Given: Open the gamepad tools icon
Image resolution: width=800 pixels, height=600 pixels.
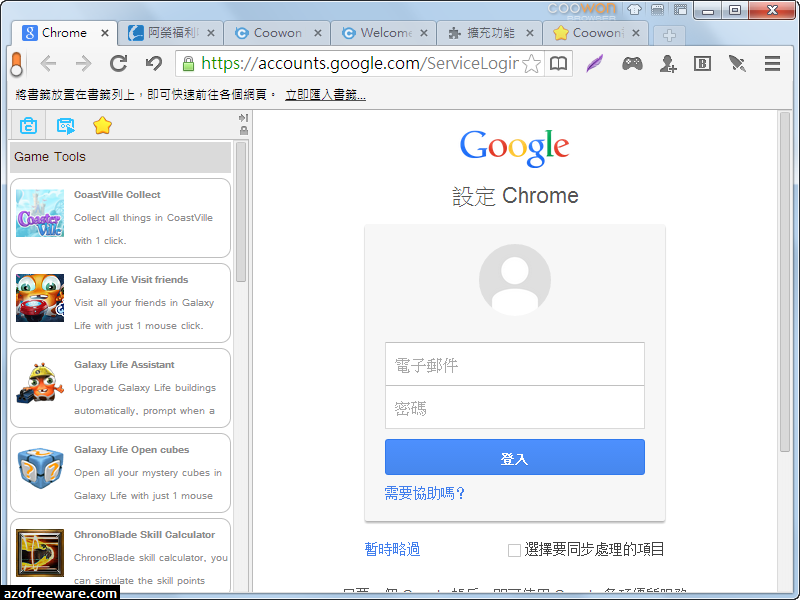Looking at the screenshot, I should (x=632, y=64).
